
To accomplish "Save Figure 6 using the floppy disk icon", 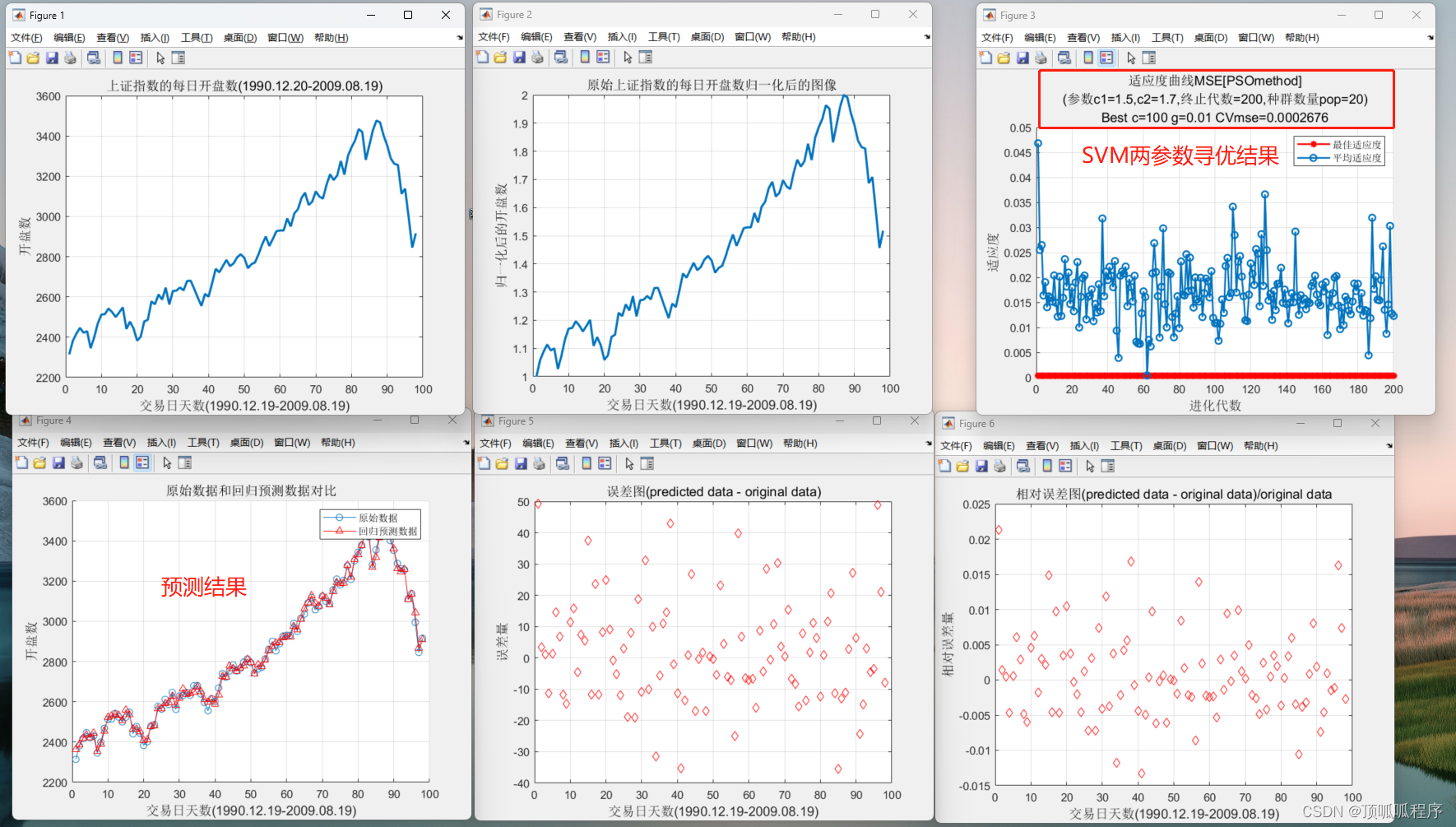I will 981,466.
